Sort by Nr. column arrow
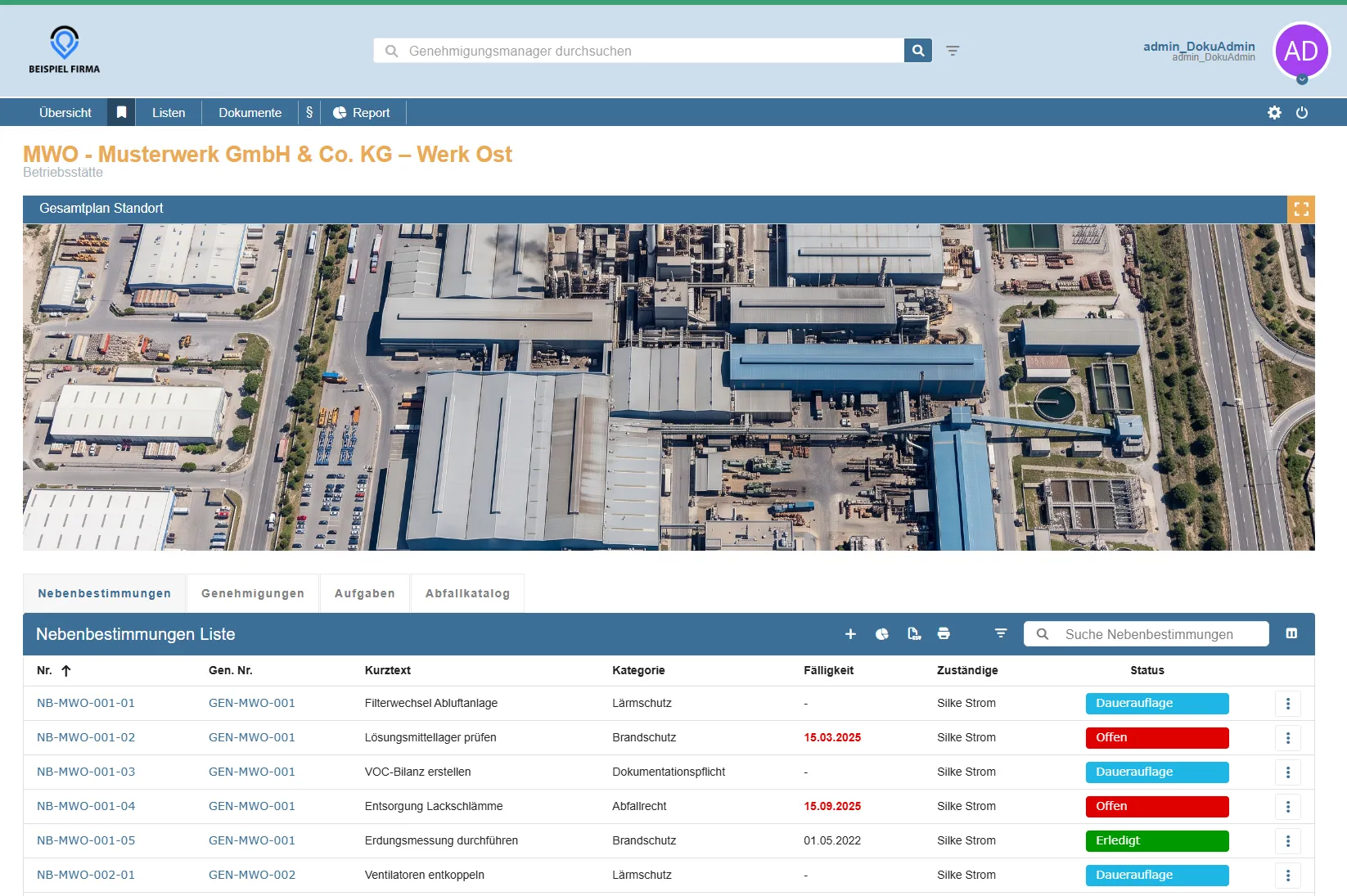 point(66,671)
